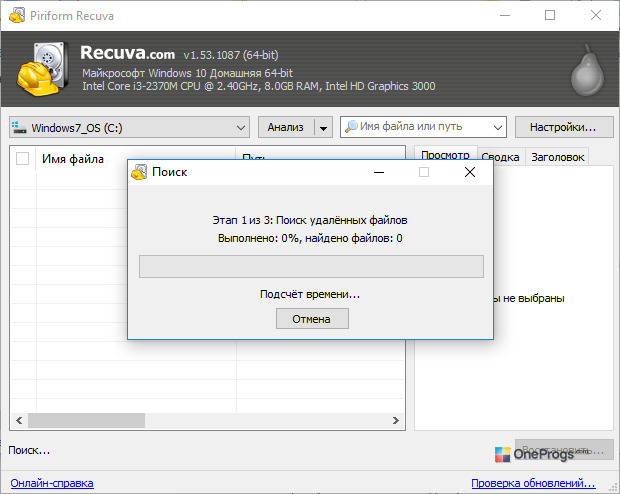
Task: Click the drive icon beside Windows7_OS (C:)
Action: tap(19, 127)
